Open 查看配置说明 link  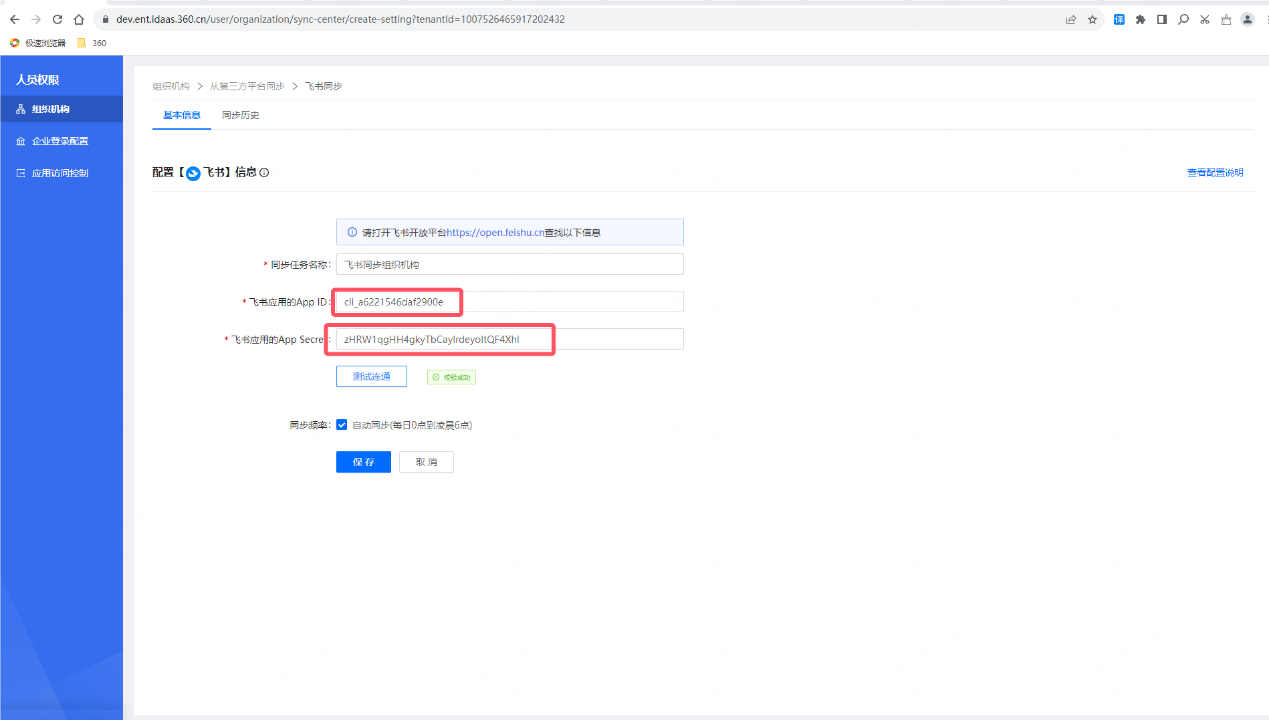1215,173
